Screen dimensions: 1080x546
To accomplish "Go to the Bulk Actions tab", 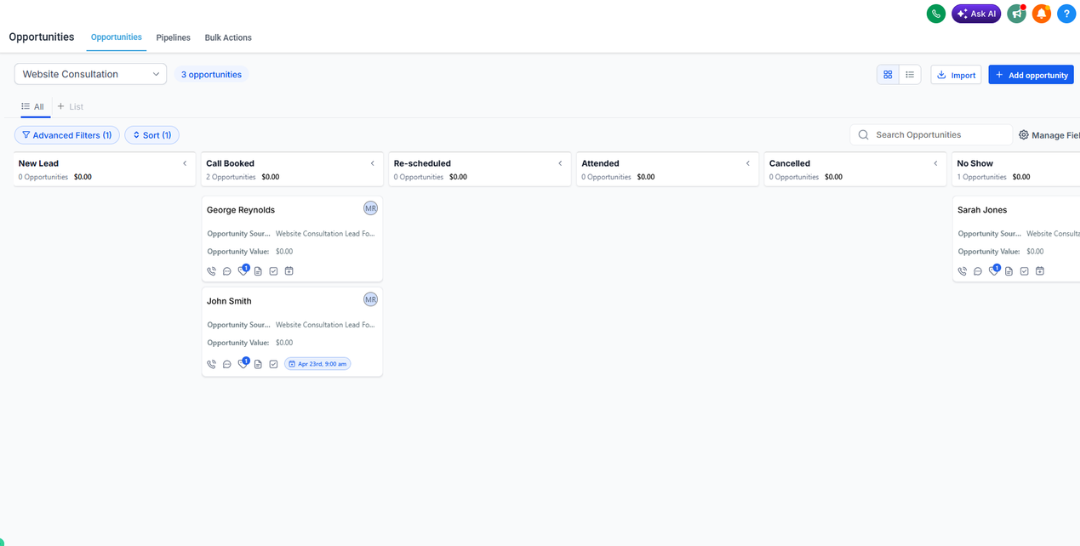I will (x=228, y=38).
